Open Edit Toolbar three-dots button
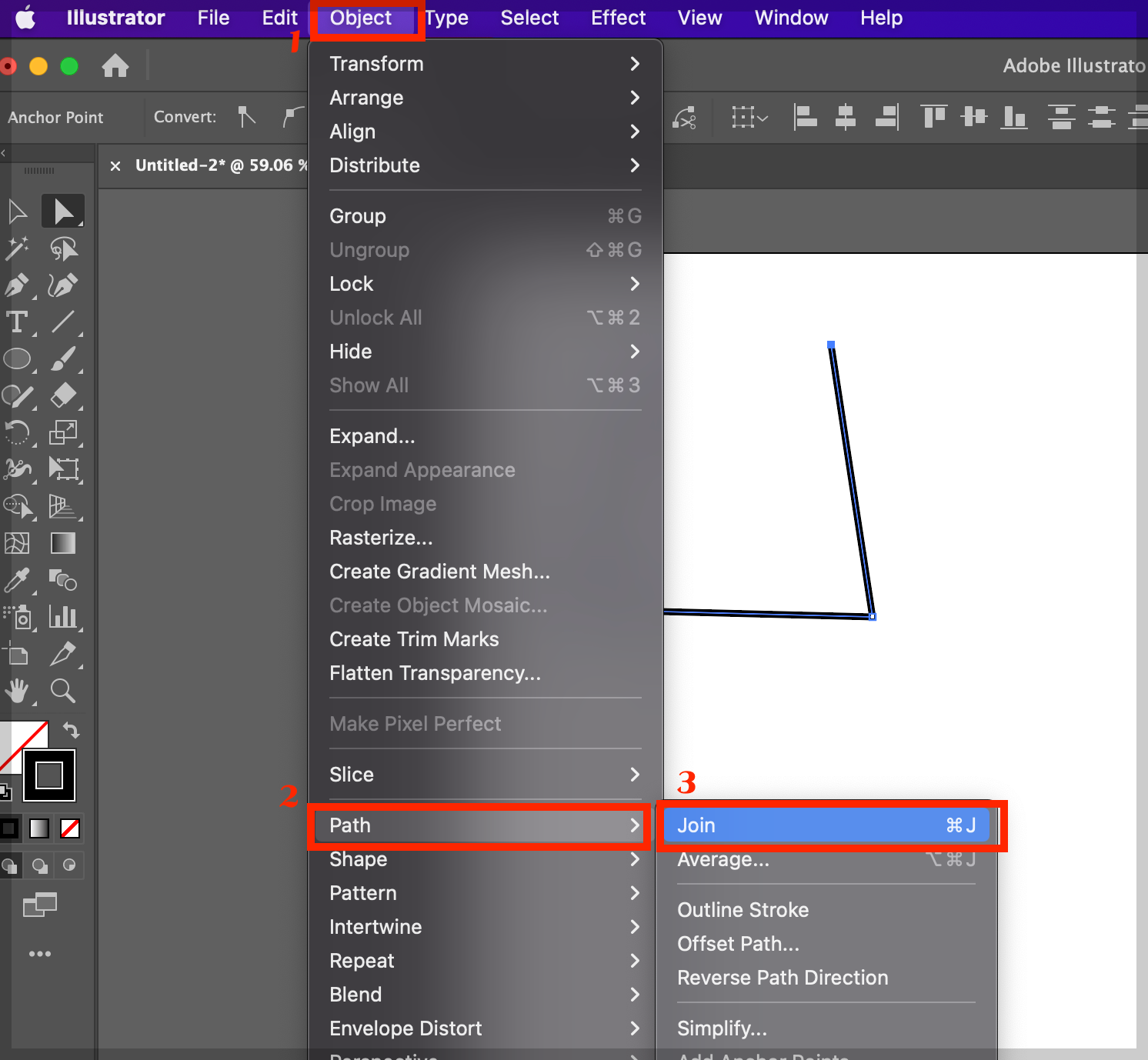1148x1060 pixels. pyautogui.click(x=40, y=954)
